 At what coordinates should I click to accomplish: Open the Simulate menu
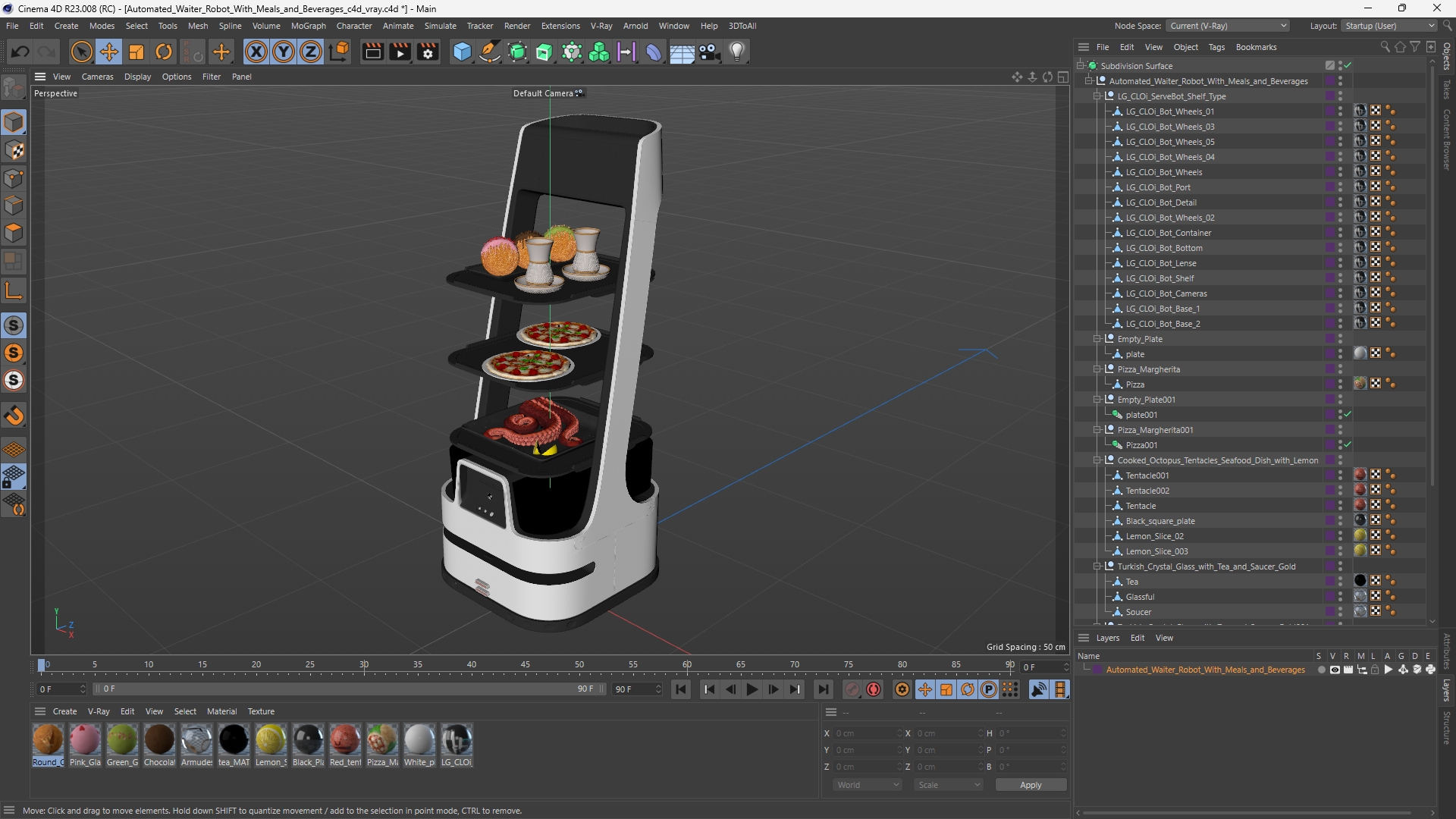click(440, 26)
